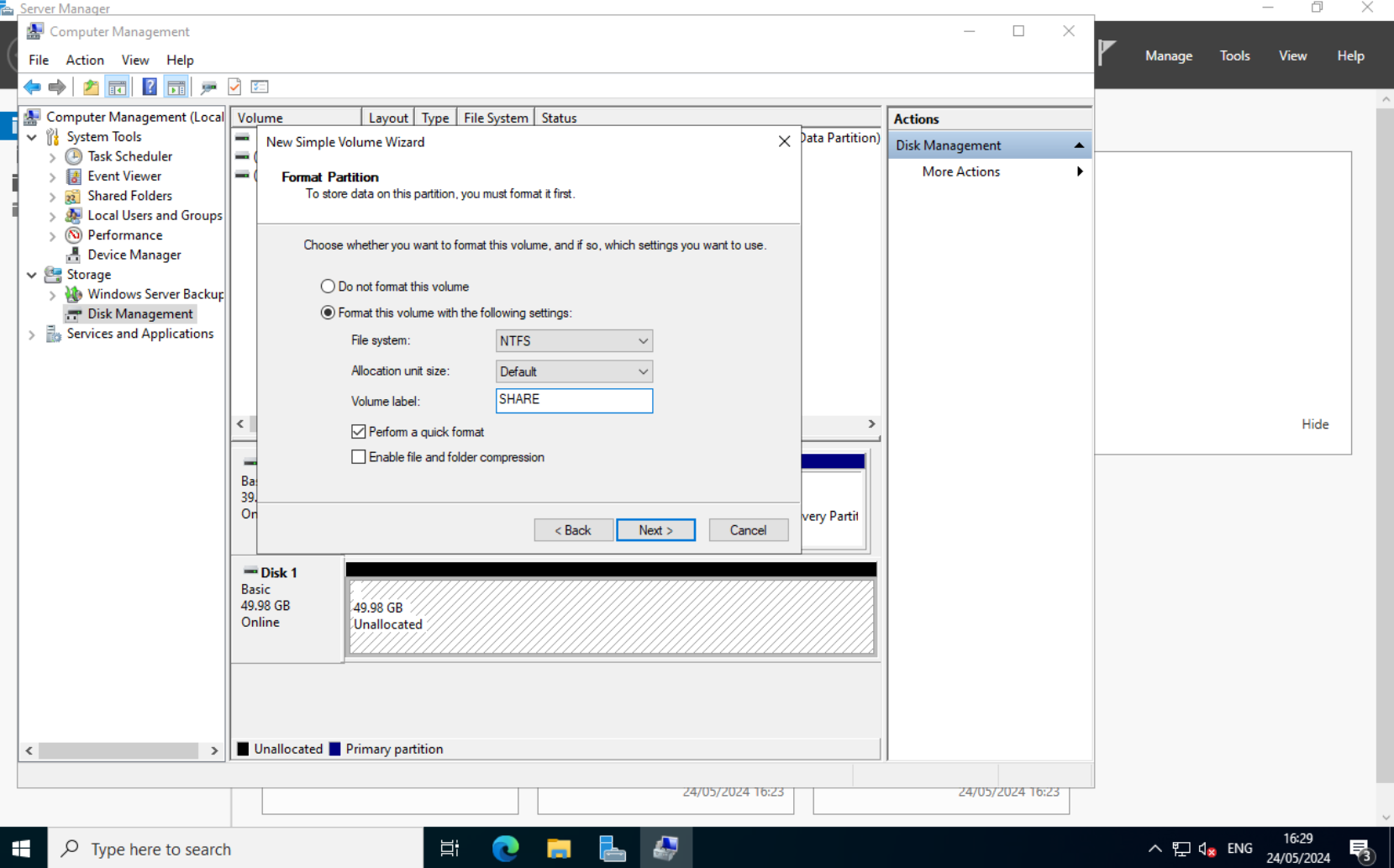Click the Back button in wizard
Image resolution: width=1394 pixels, height=868 pixels.
click(573, 530)
